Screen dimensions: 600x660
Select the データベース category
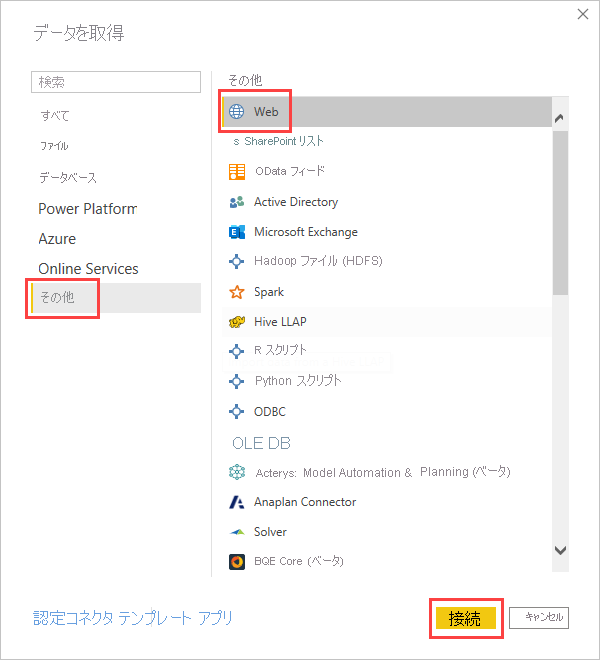click(x=68, y=177)
